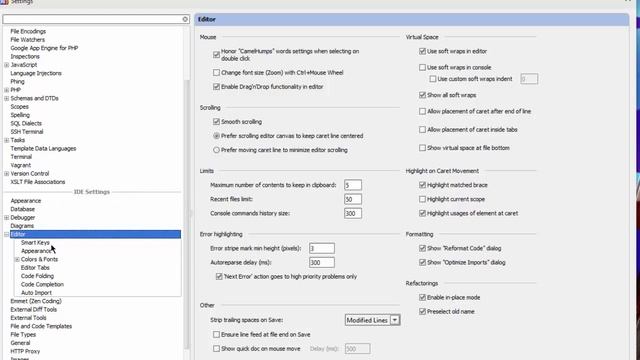640x360 pixels.
Task: Select Diagrams in IDE settings
Action: 22,226
